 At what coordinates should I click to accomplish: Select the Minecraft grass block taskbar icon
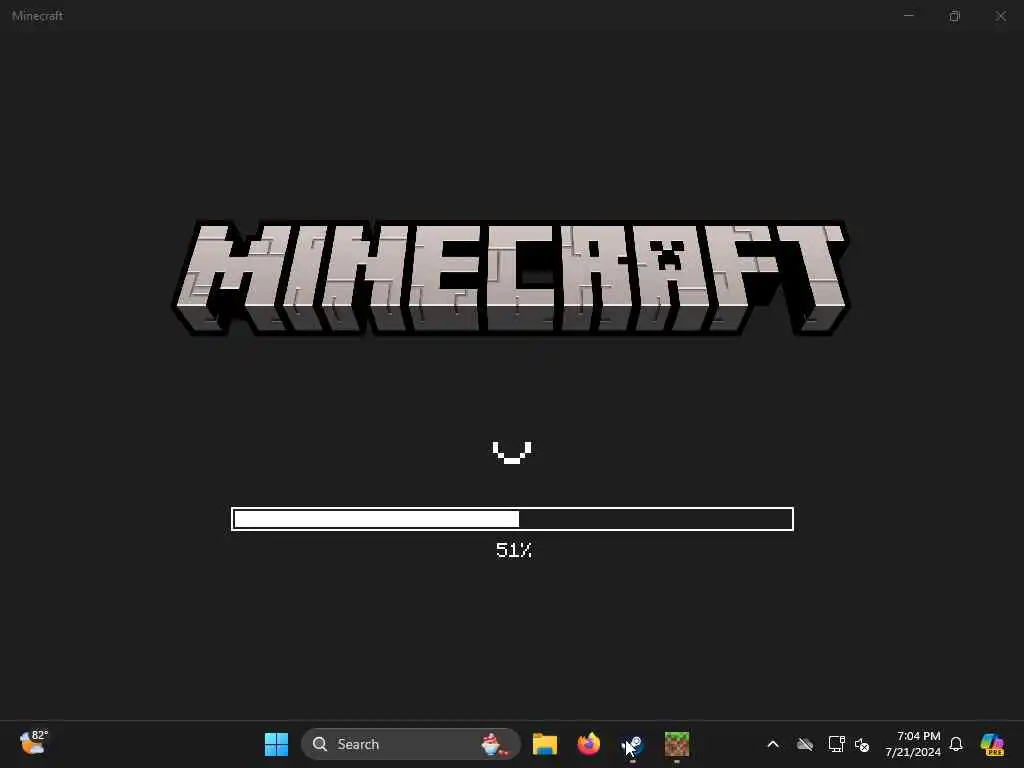(x=677, y=744)
